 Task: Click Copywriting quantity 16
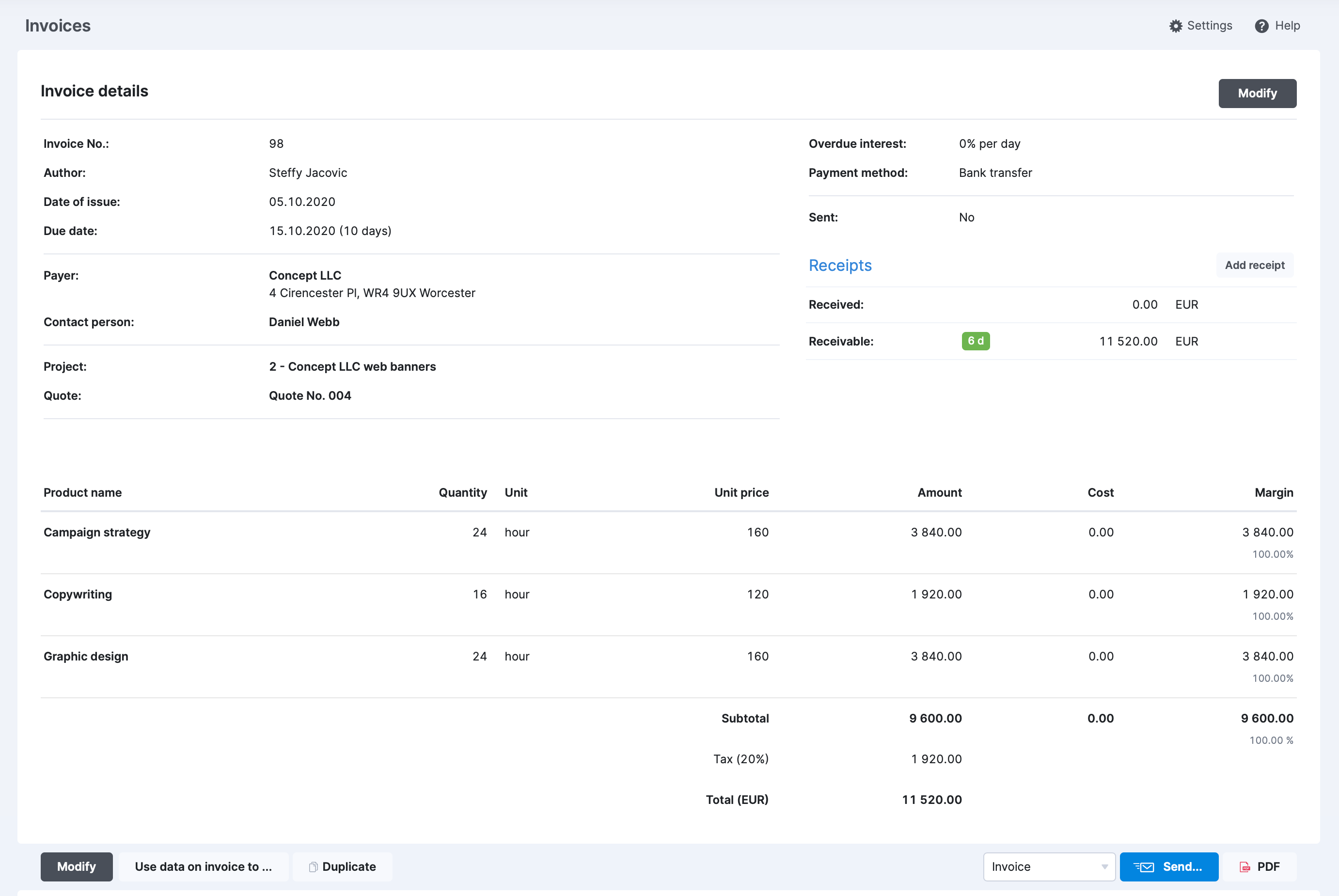click(x=479, y=594)
